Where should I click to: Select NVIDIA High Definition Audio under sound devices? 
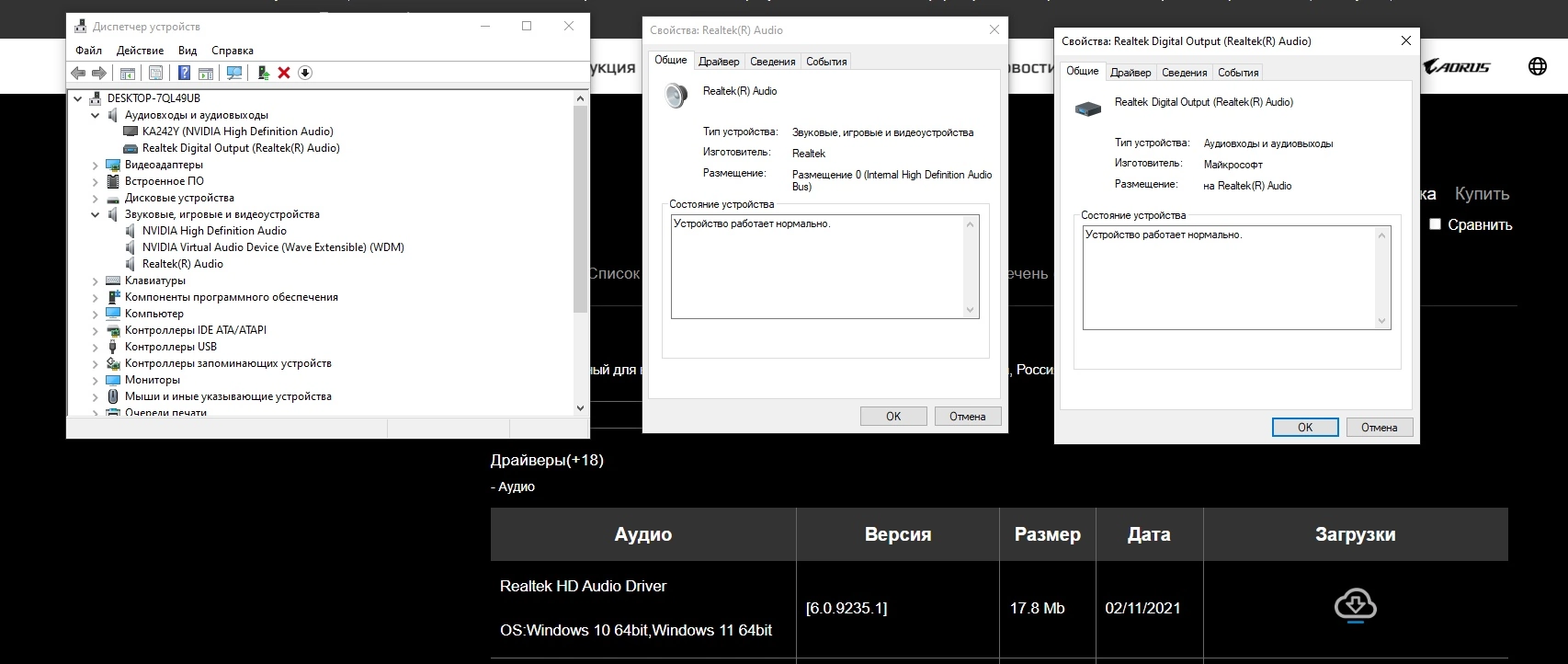pos(214,231)
